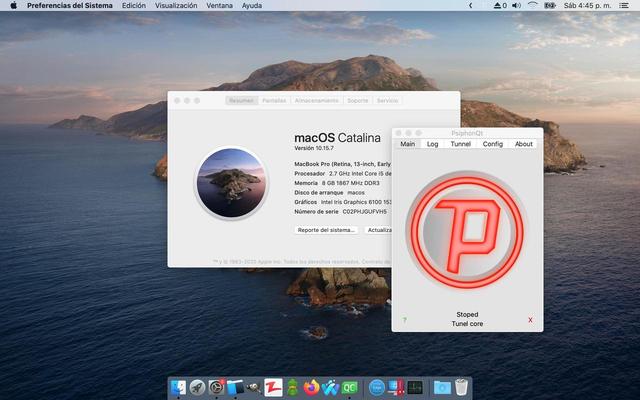Open the blue W app in dock
Viewport: 640px width, 400px height.
(330, 387)
